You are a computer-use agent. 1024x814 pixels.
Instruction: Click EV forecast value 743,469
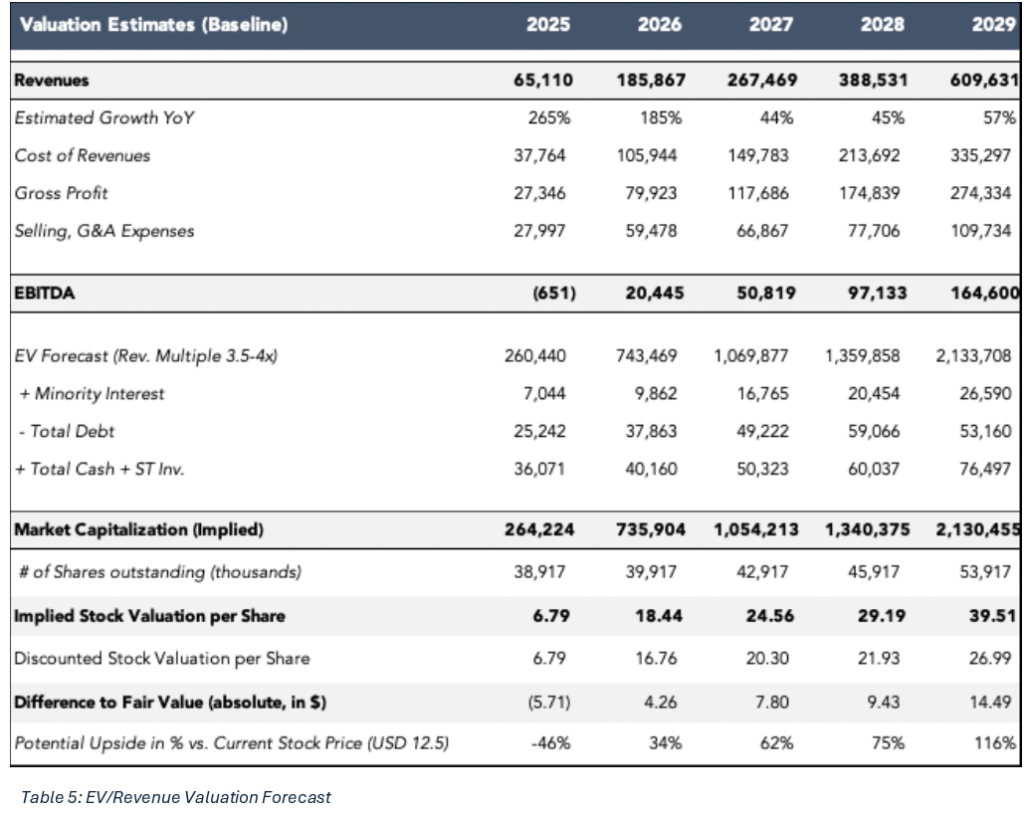click(x=647, y=356)
